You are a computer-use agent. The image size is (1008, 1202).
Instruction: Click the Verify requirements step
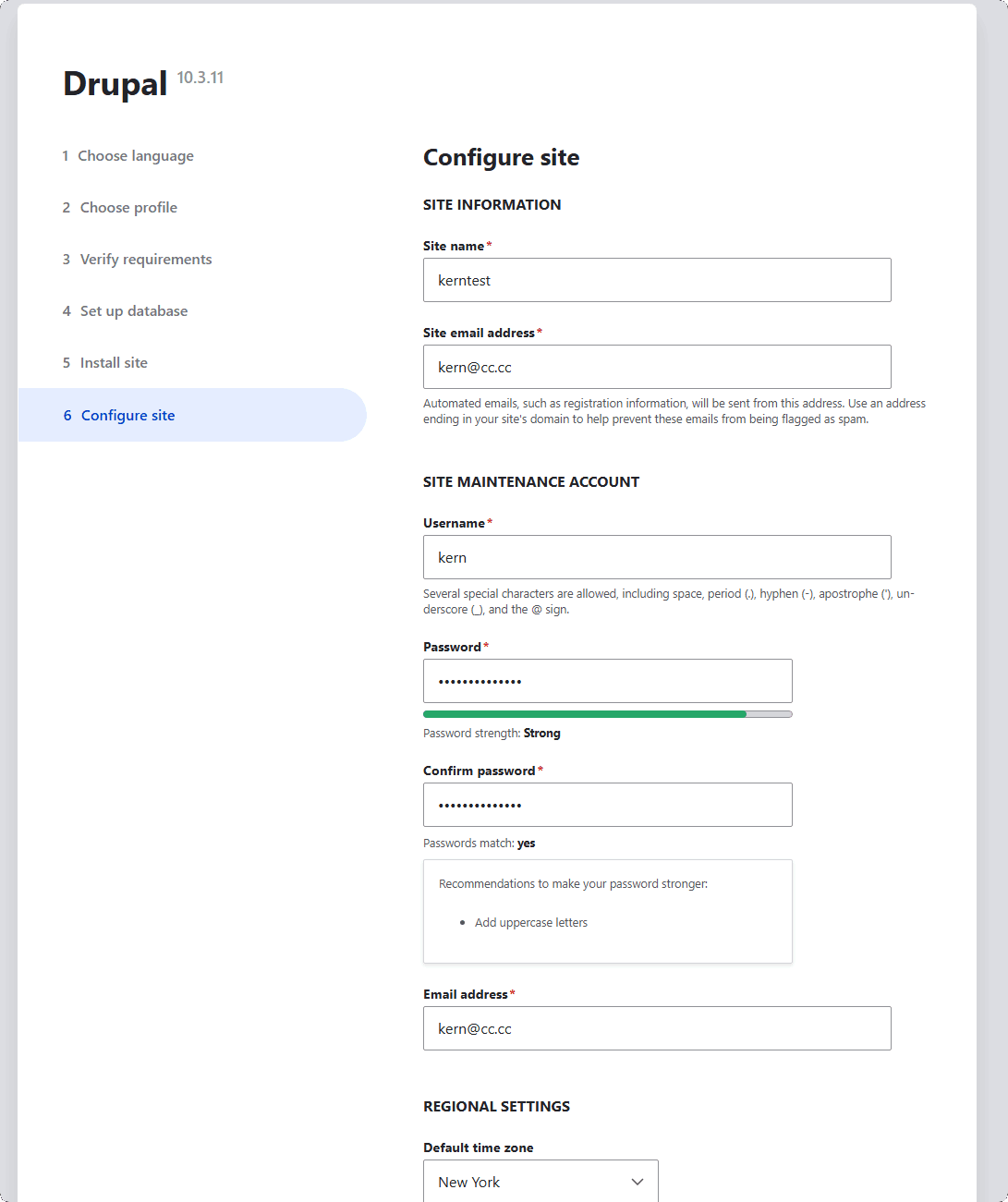coord(146,260)
